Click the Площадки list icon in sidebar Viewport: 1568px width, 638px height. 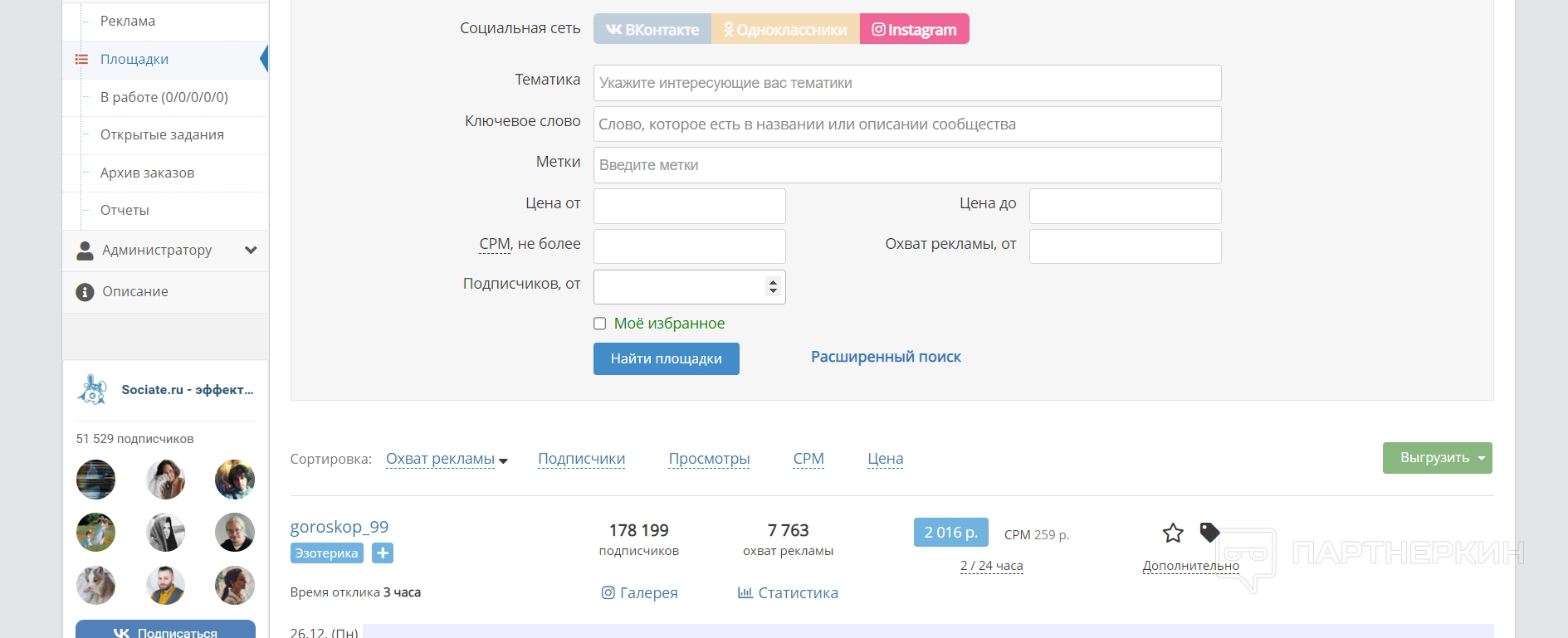pos(81,60)
